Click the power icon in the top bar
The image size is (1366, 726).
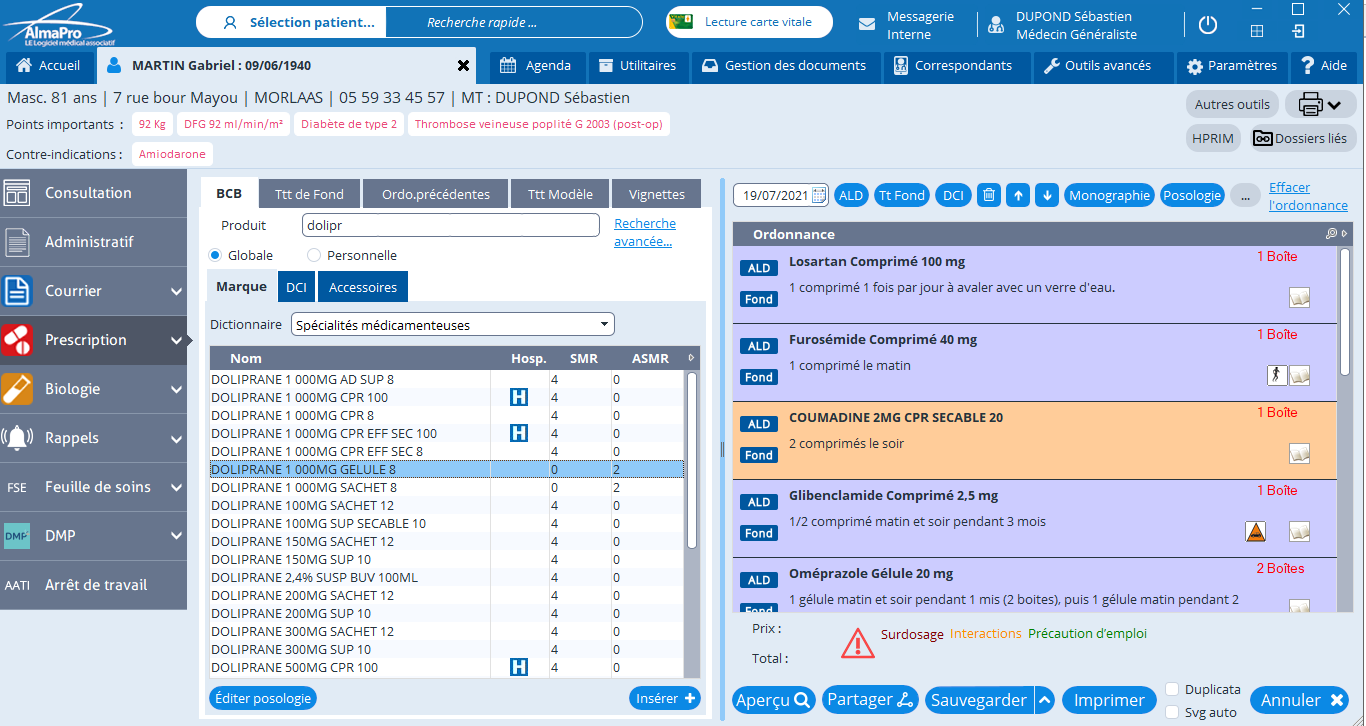pyautogui.click(x=1208, y=25)
